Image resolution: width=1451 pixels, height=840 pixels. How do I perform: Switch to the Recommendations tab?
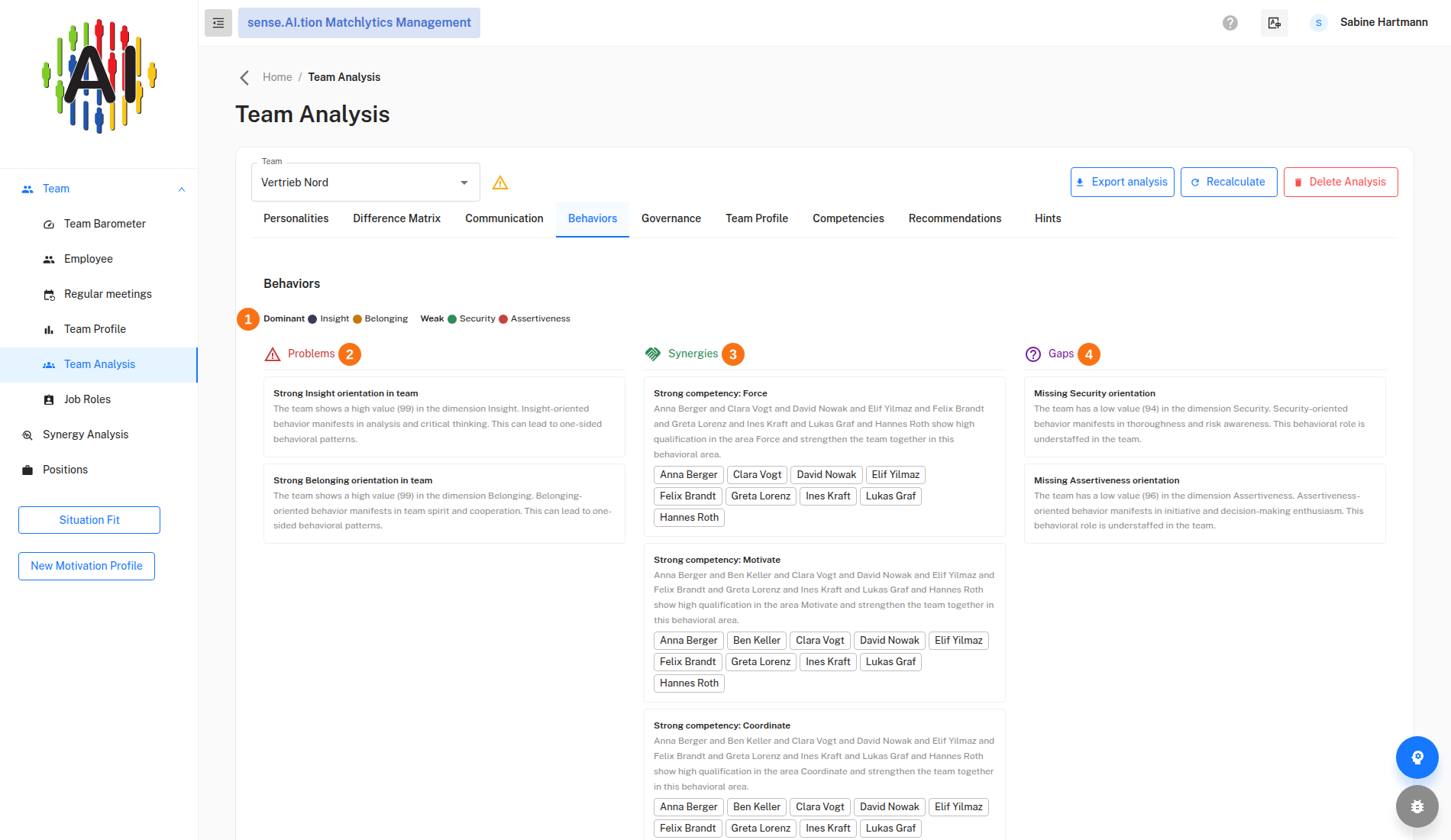(x=955, y=218)
